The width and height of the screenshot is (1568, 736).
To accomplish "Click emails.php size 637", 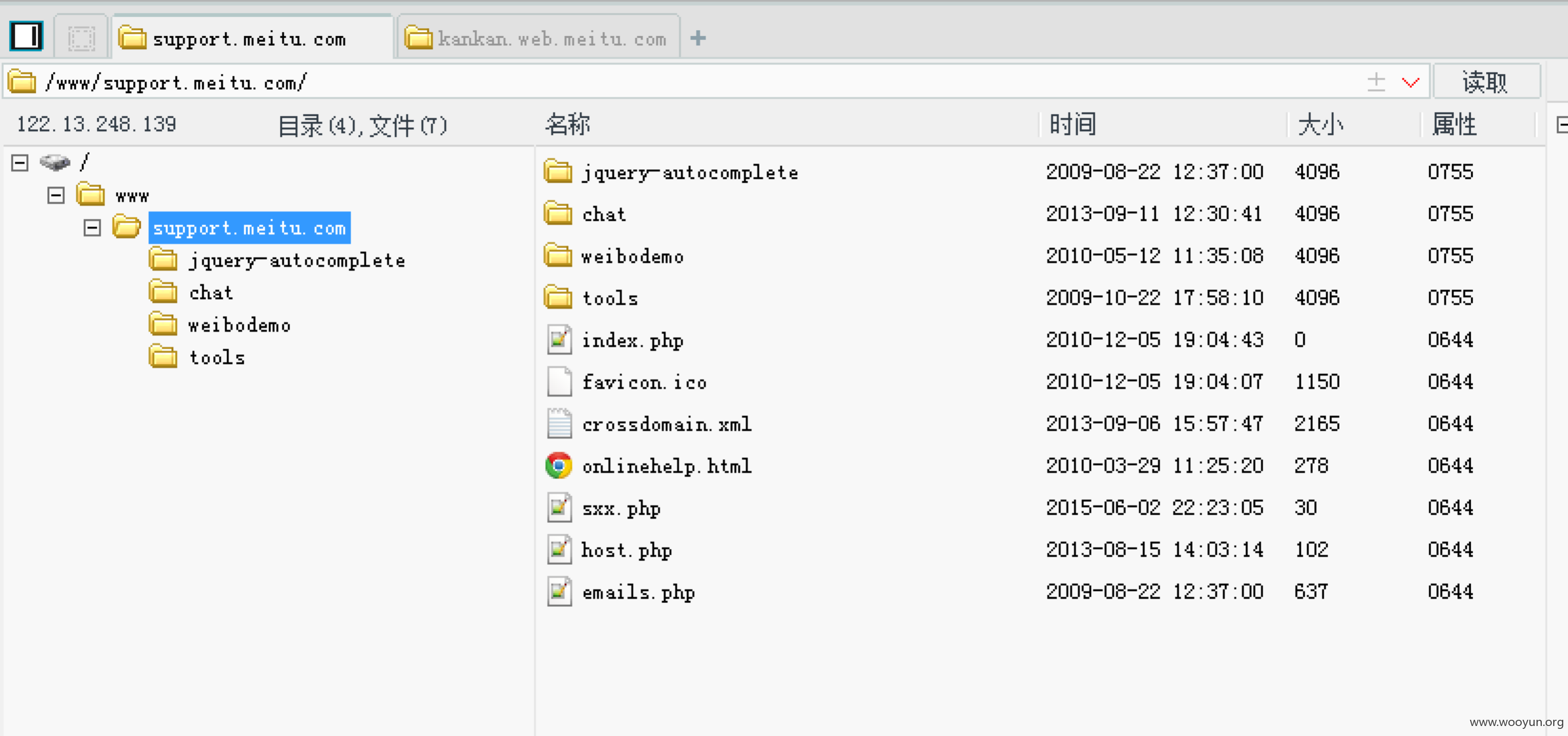I will point(1310,591).
